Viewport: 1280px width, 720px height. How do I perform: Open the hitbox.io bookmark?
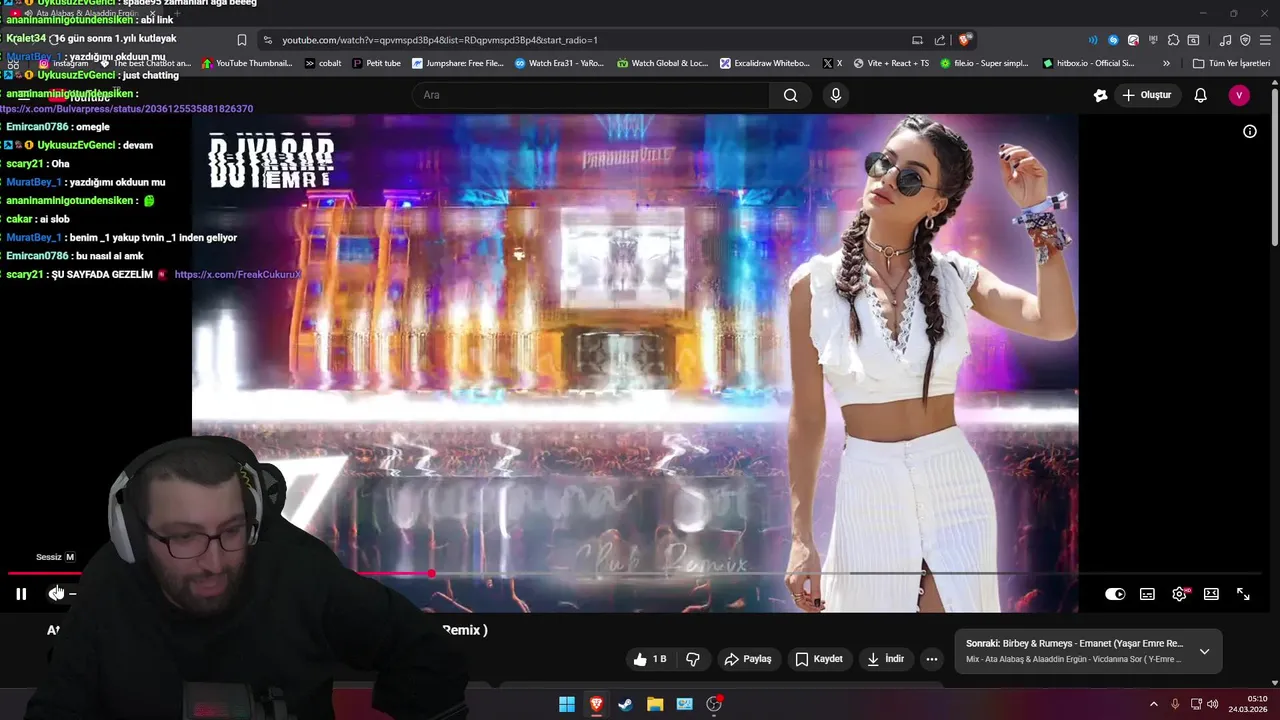click(1088, 63)
